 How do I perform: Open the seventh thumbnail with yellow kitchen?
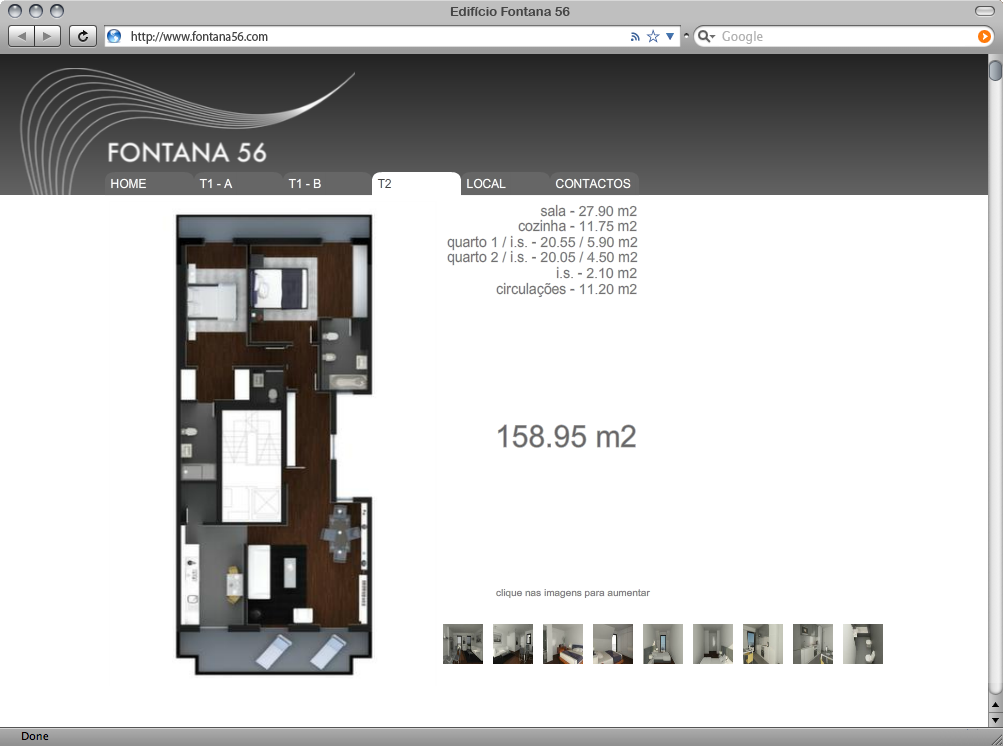(762, 644)
